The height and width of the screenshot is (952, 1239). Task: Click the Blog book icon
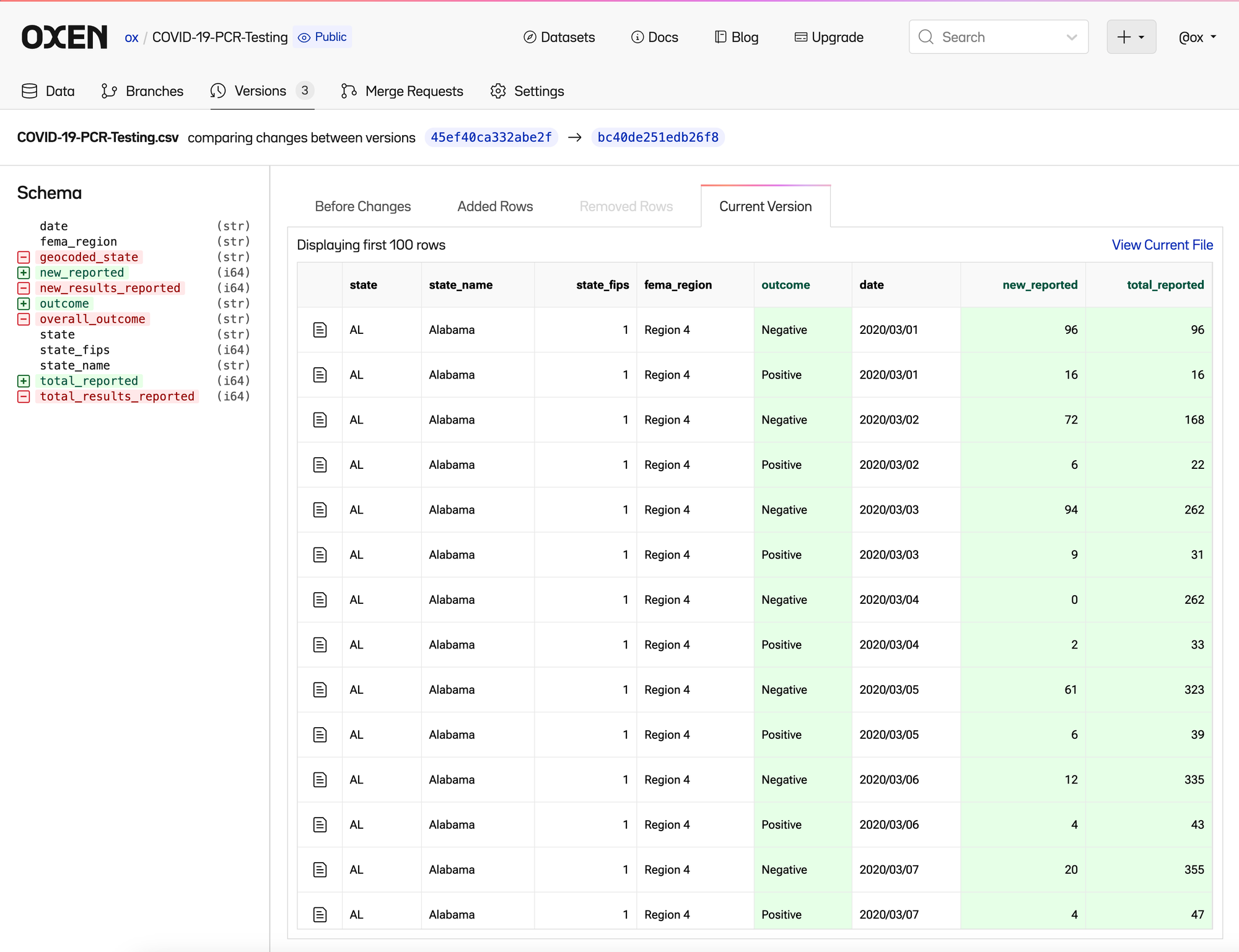pyautogui.click(x=720, y=37)
